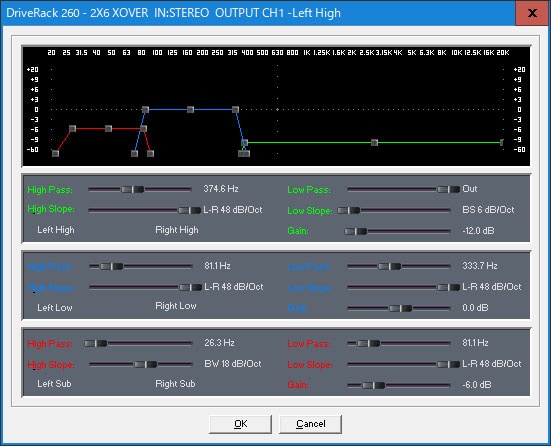
Task: Change the red Gain slider at -6.0 dB
Action: click(x=373, y=386)
